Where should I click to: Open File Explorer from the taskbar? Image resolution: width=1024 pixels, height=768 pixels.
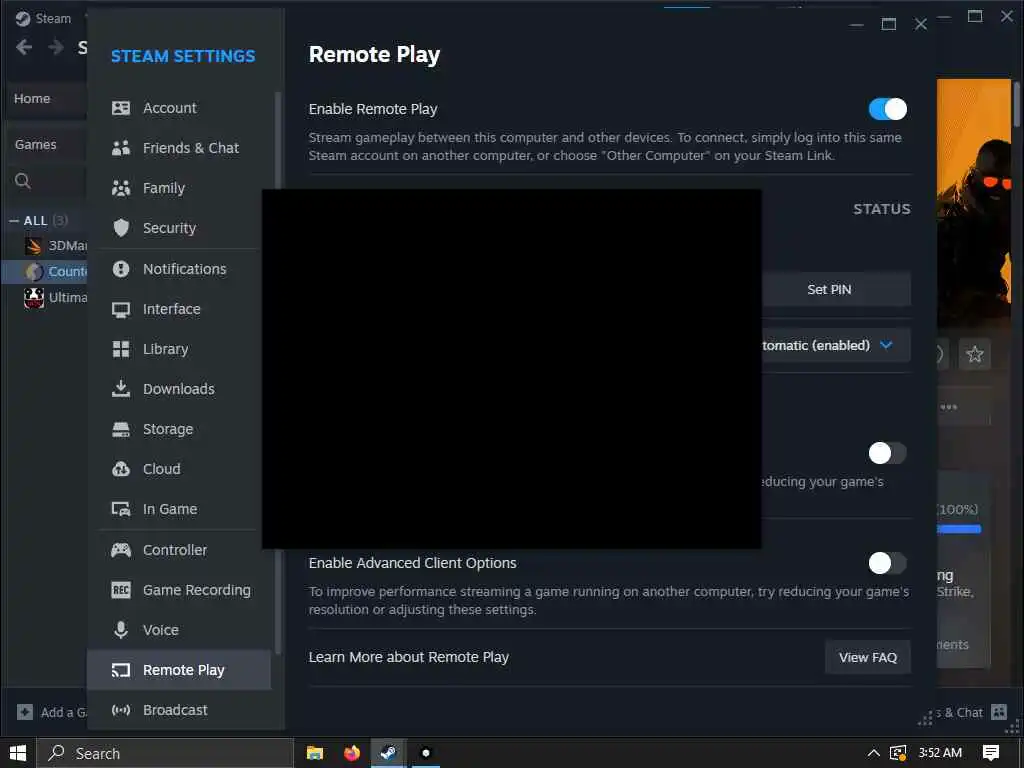315,753
